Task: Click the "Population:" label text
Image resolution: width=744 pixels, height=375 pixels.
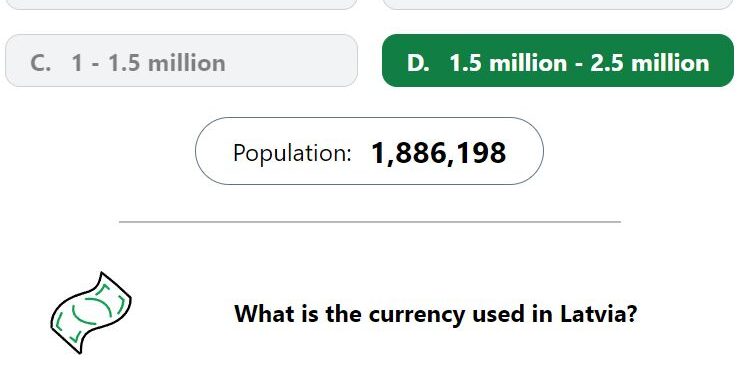Action: point(292,153)
